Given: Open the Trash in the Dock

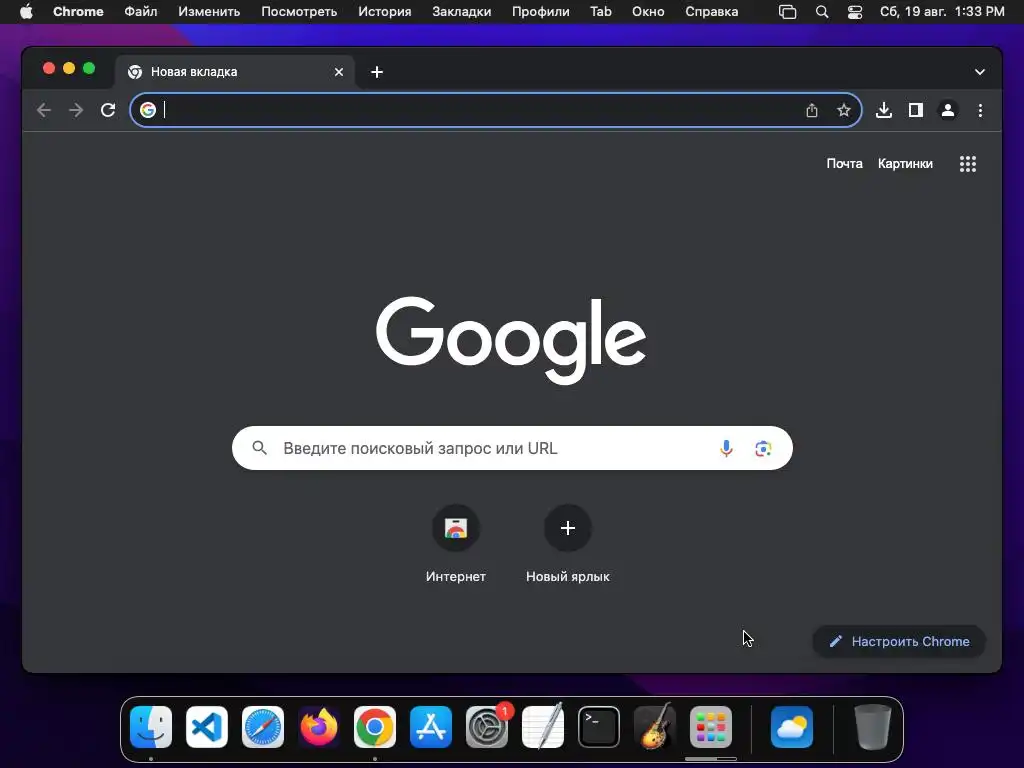Looking at the screenshot, I should [872, 727].
